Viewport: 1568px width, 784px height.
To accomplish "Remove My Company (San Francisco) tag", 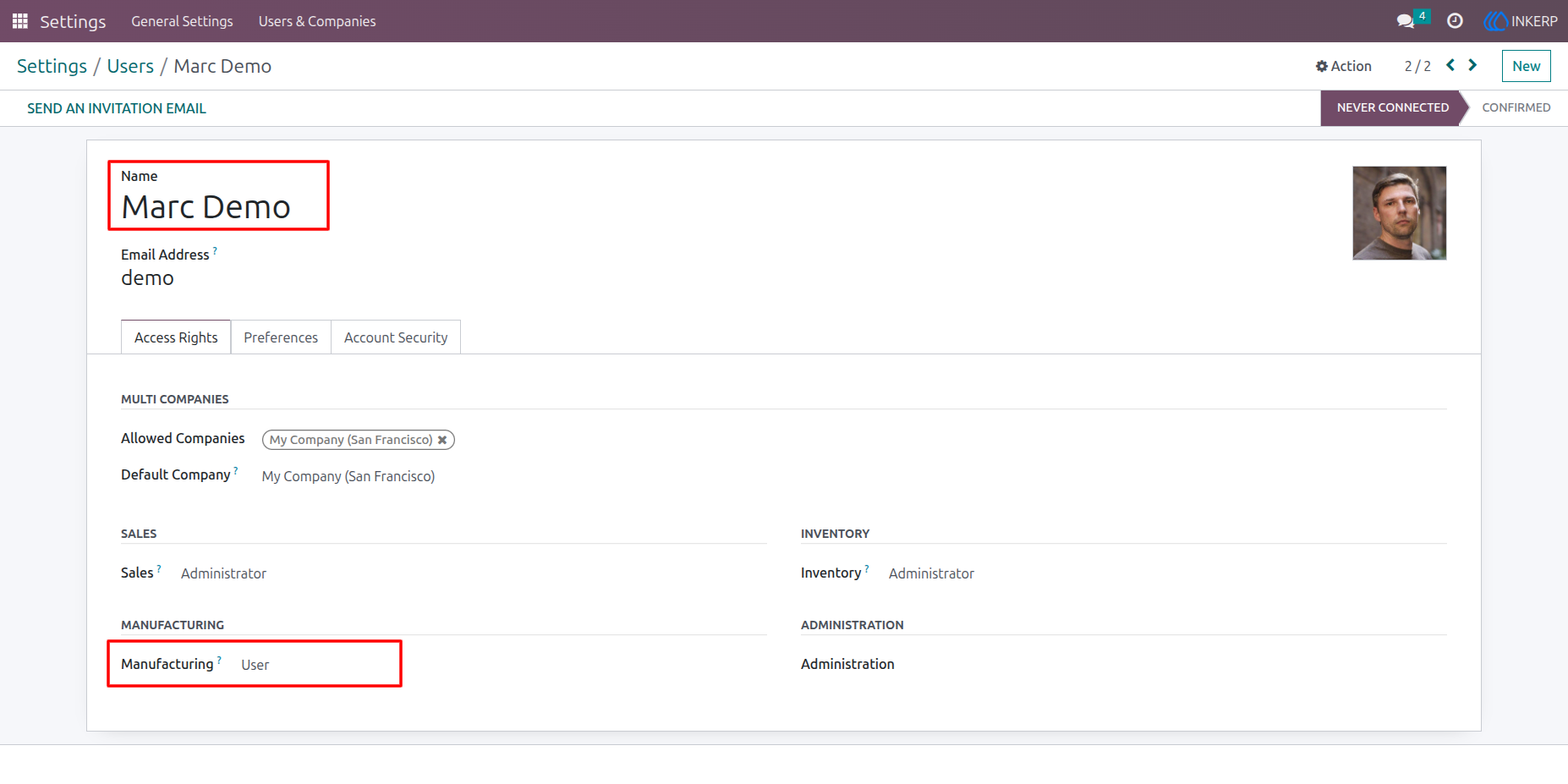I will (442, 440).
